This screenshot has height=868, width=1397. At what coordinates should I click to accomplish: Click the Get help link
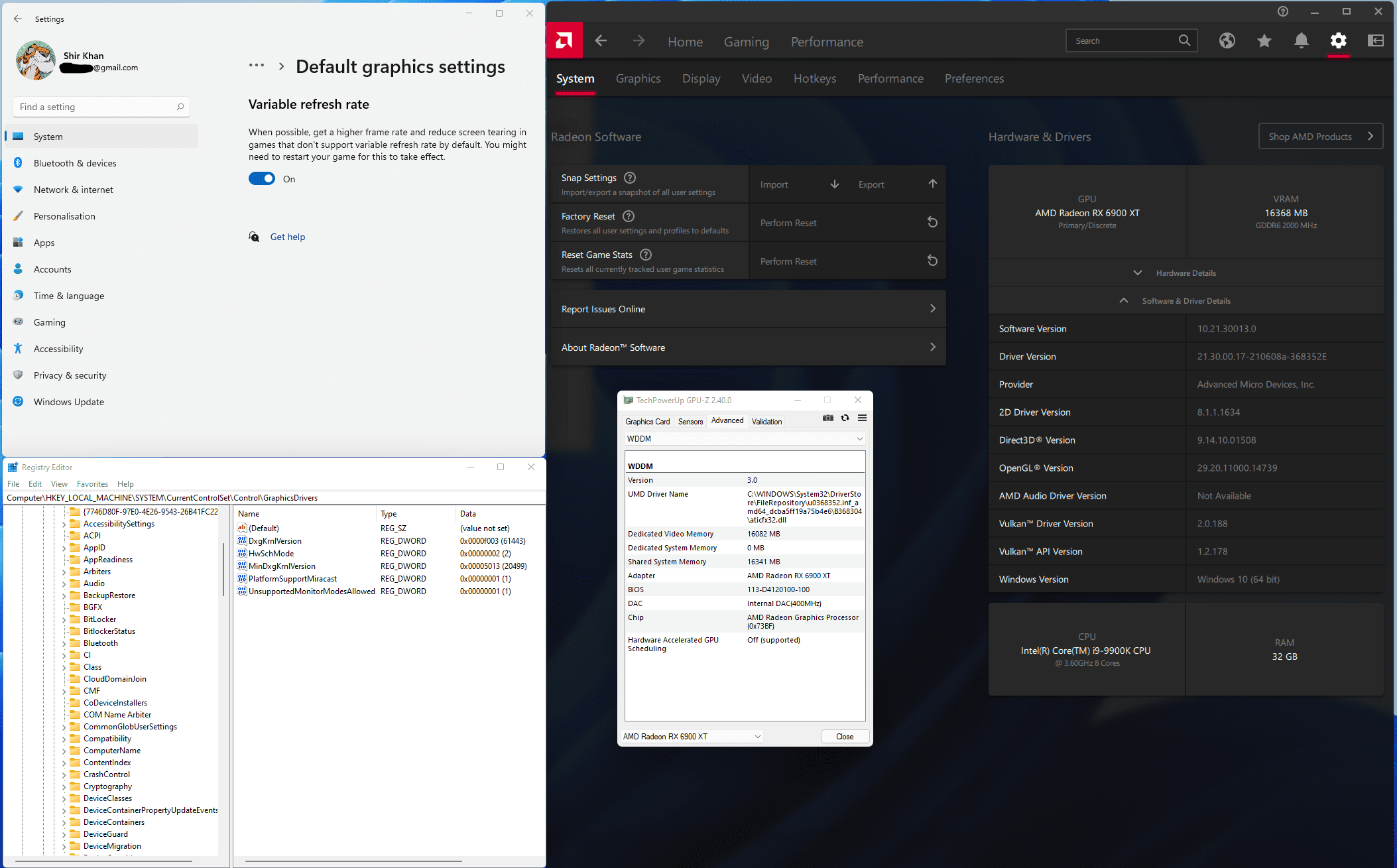tap(288, 237)
